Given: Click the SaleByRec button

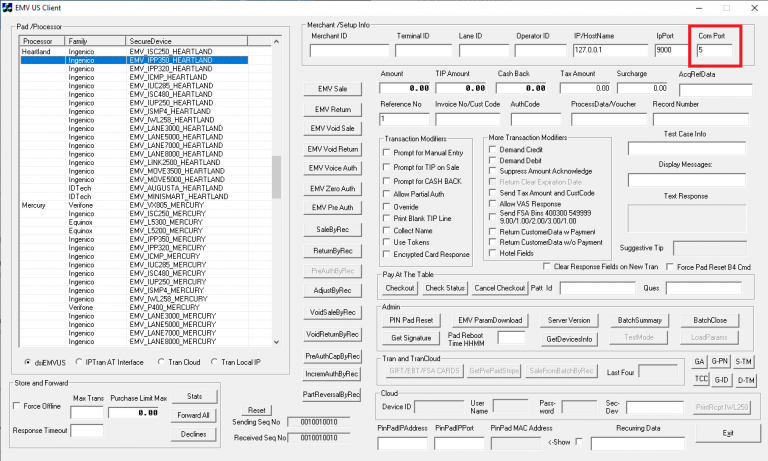Looking at the screenshot, I should click(x=333, y=229).
